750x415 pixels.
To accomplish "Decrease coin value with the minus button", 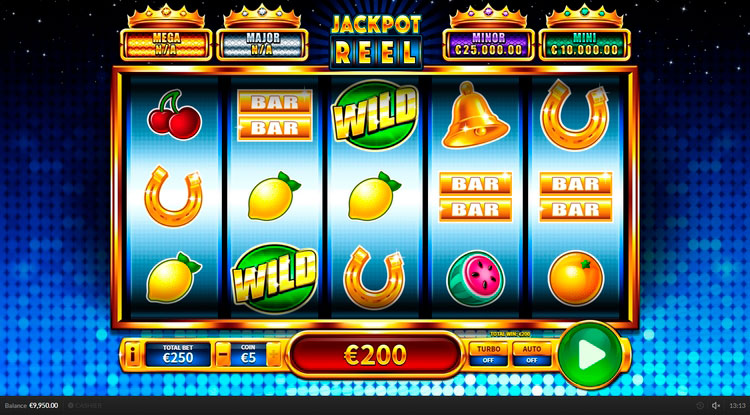I will pyautogui.click(x=222, y=355).
